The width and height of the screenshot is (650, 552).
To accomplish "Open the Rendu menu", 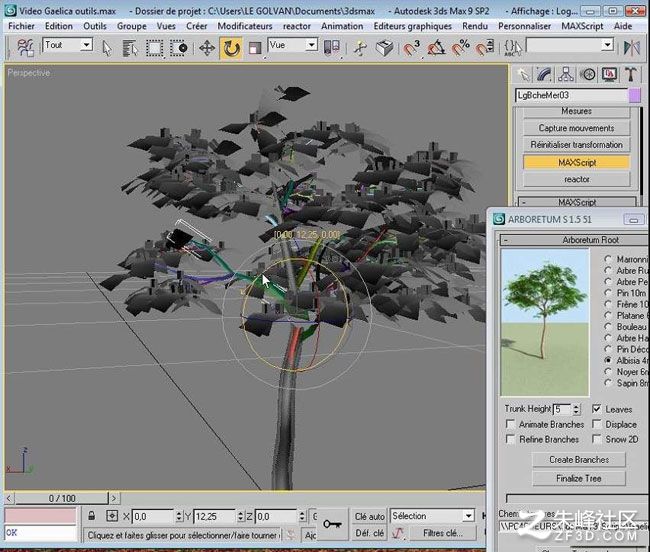I will pos(475,26).
